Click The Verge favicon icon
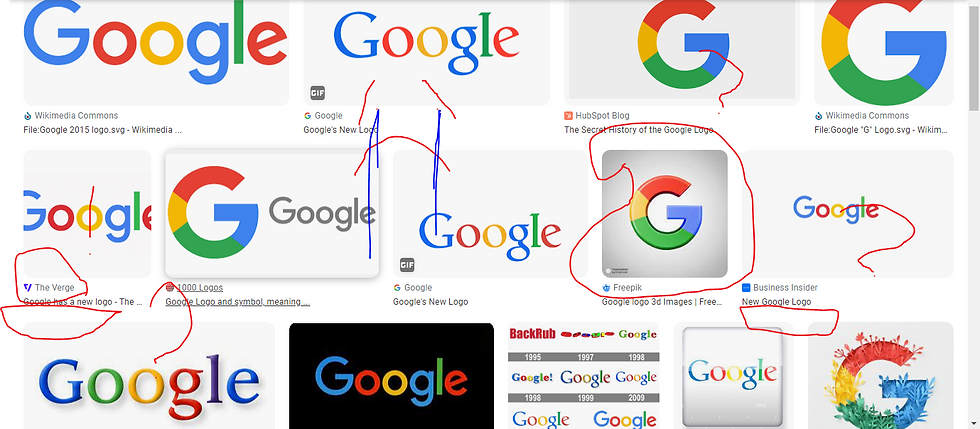 tap(28, 288)
